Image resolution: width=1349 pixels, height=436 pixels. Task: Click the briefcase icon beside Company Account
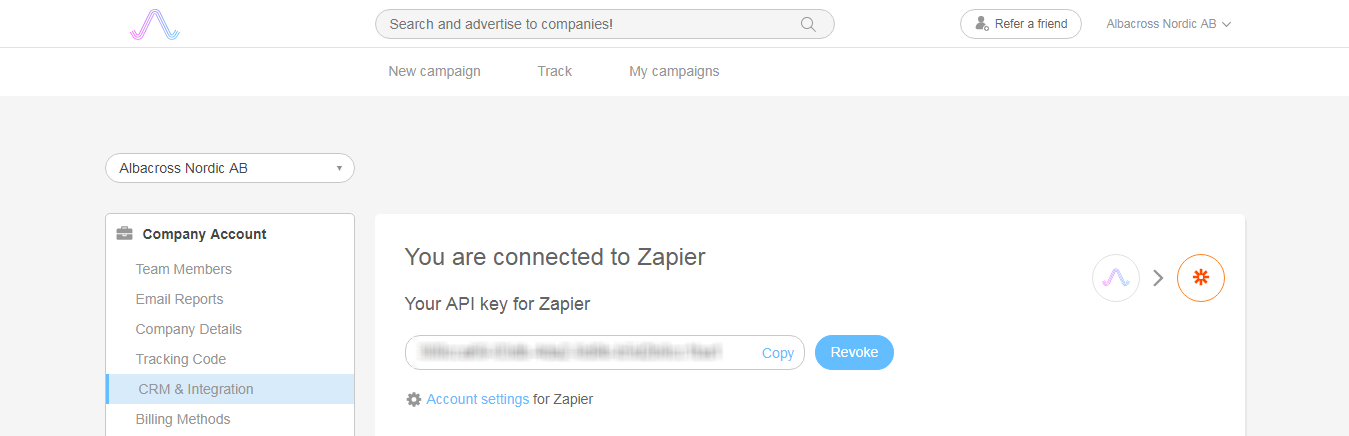[x=125, y=234]
